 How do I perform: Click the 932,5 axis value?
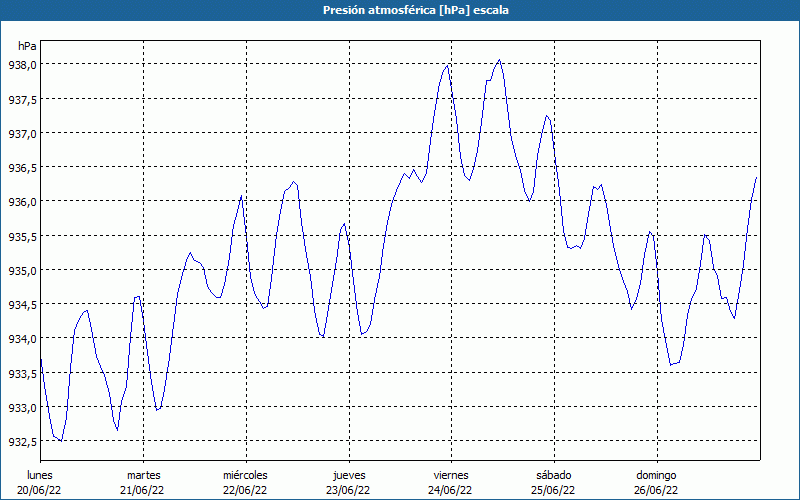tap(22, 442)
